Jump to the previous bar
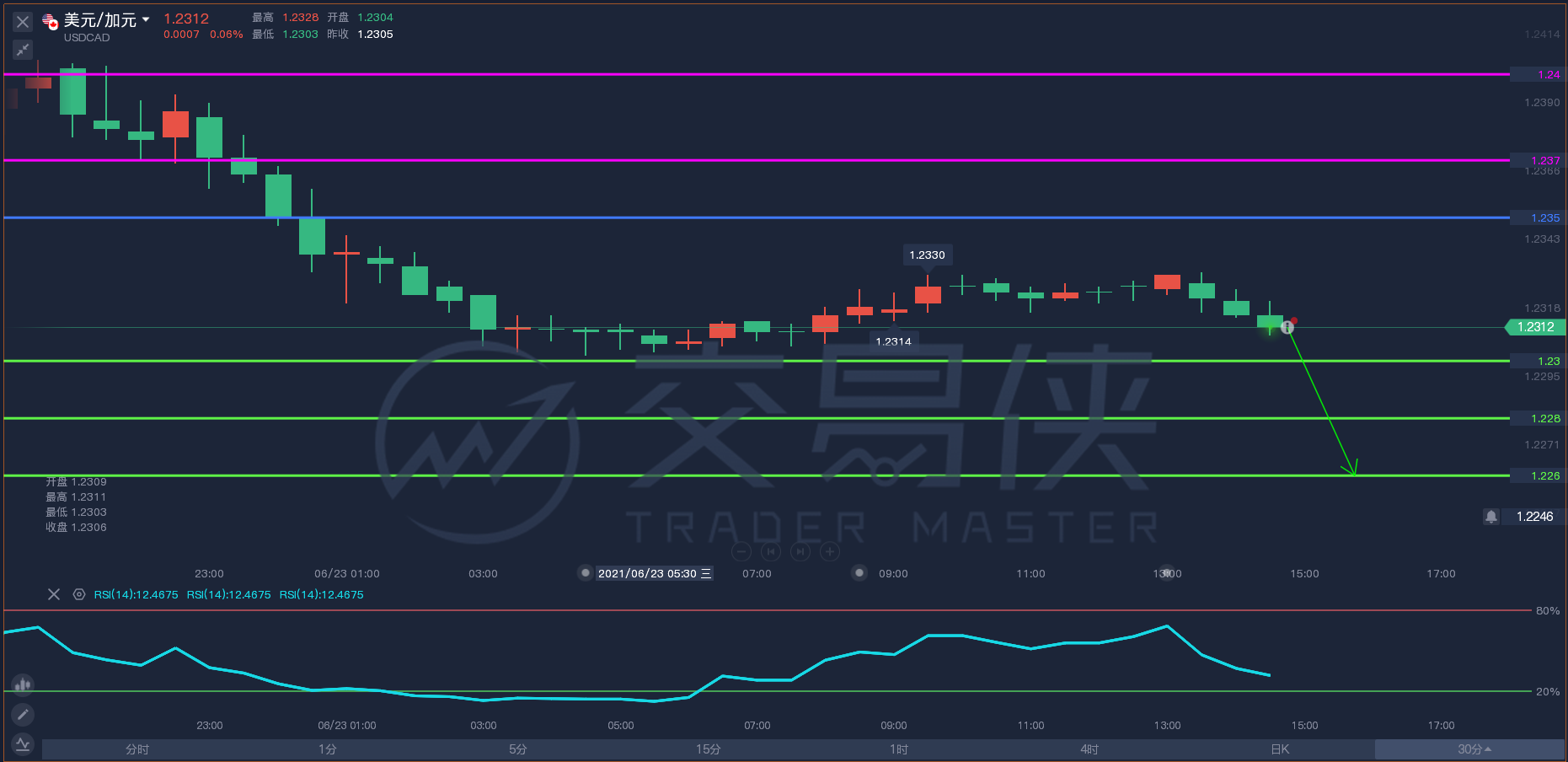This screenshot has height=762, width=1568. point(771,551)
